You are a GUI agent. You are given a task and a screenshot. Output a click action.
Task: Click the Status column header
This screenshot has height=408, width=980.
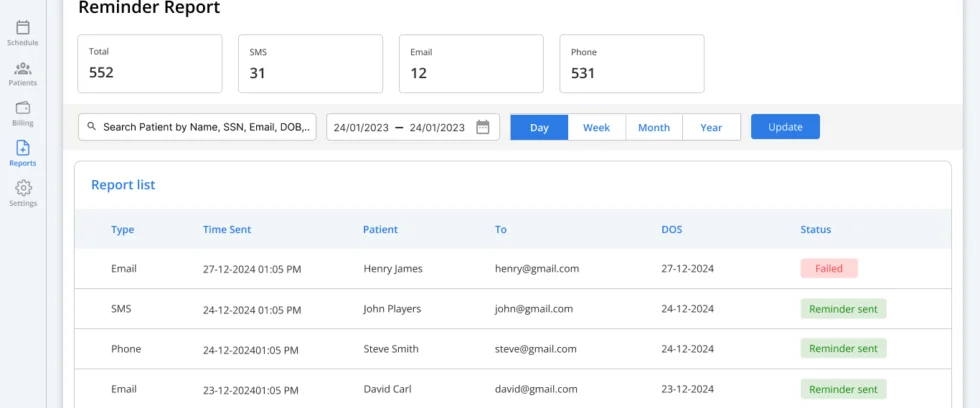tap(815, 229)
